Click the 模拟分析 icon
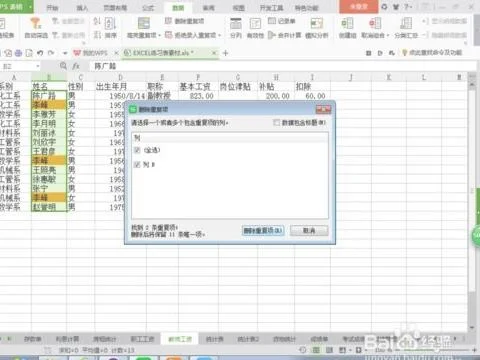Image resolution: width=480 pixels, height=360 pixels. (x=316, y=23)
